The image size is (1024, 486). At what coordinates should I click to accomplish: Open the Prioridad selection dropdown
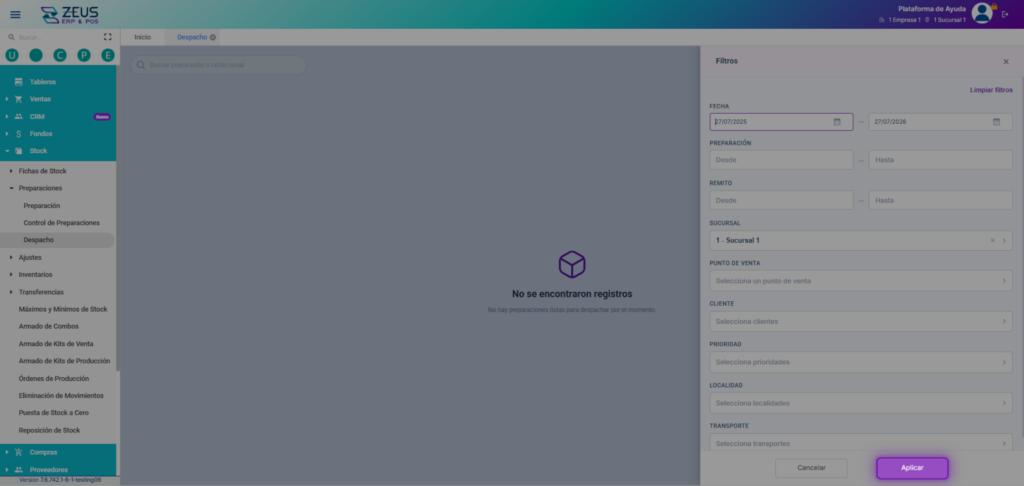pos(861,362)
